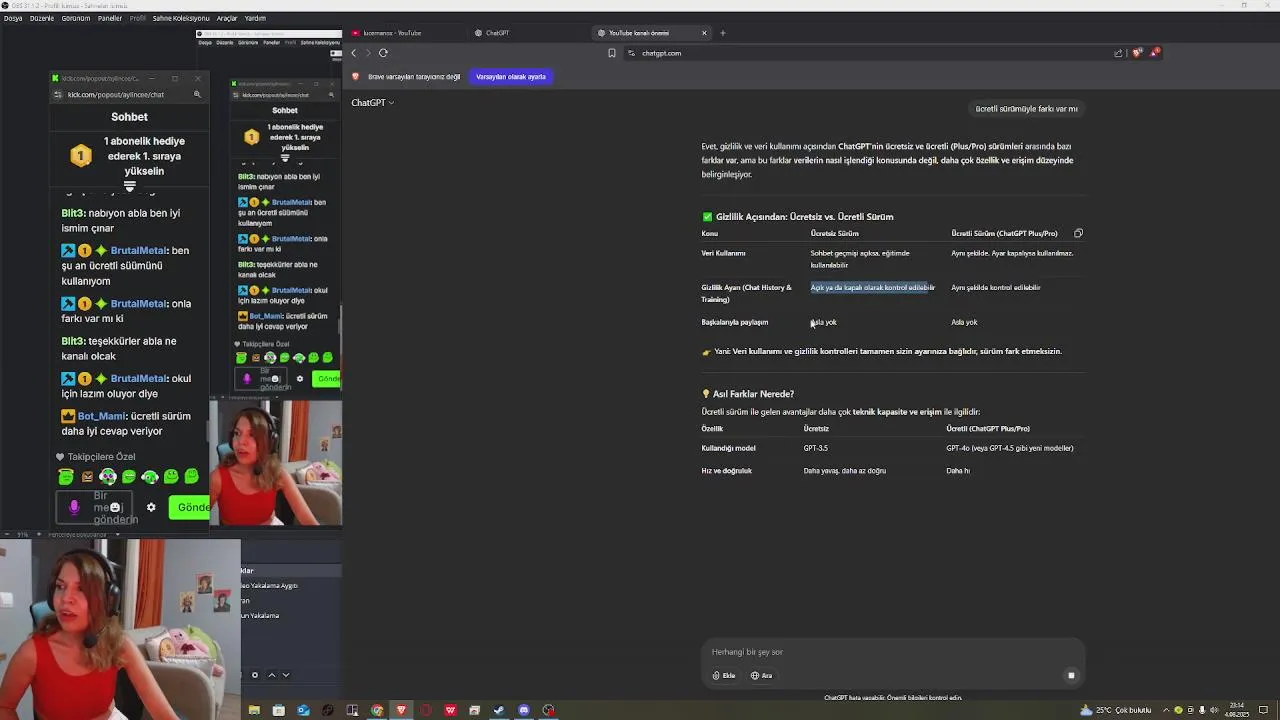The image size is (1280, 720).
Task: Click BrutalMetal username in onla farkı var mı message
Action: tap(139, 304)
